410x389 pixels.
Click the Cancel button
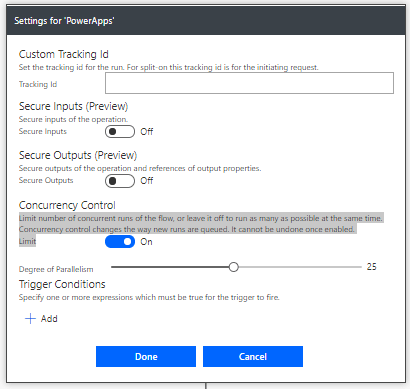click(253, 357)
